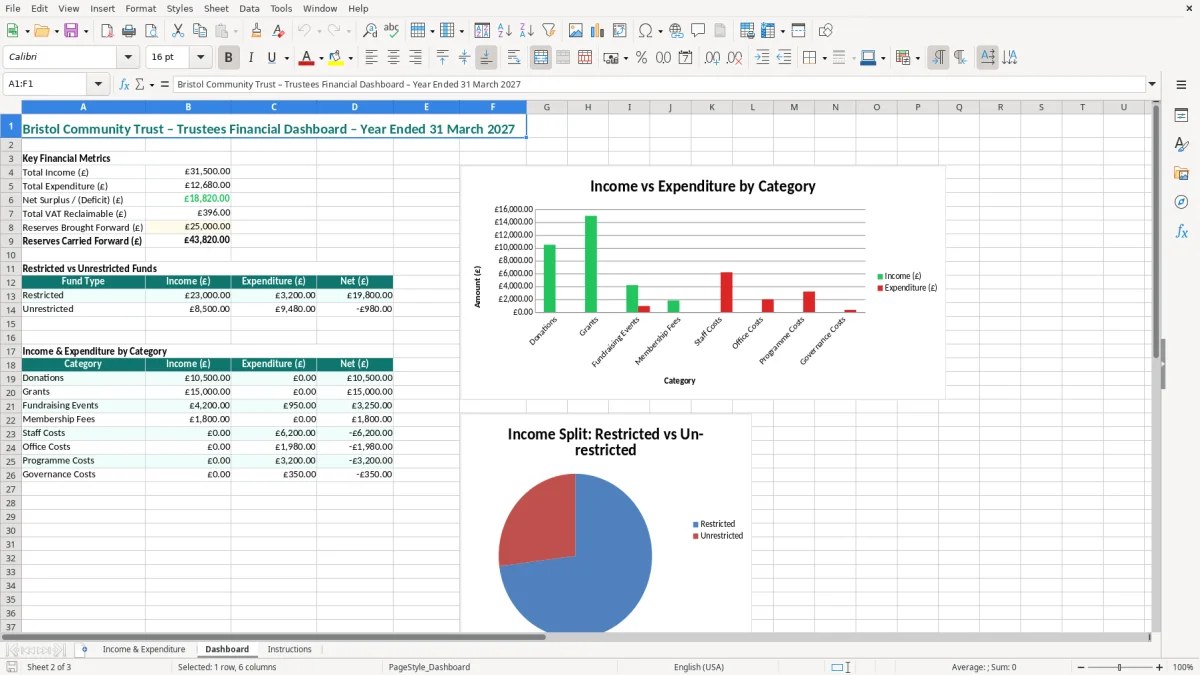Expand the Font Size dropdown
Image resolution: width=1200 pixels, height=675 pixels.
point(200,58)
